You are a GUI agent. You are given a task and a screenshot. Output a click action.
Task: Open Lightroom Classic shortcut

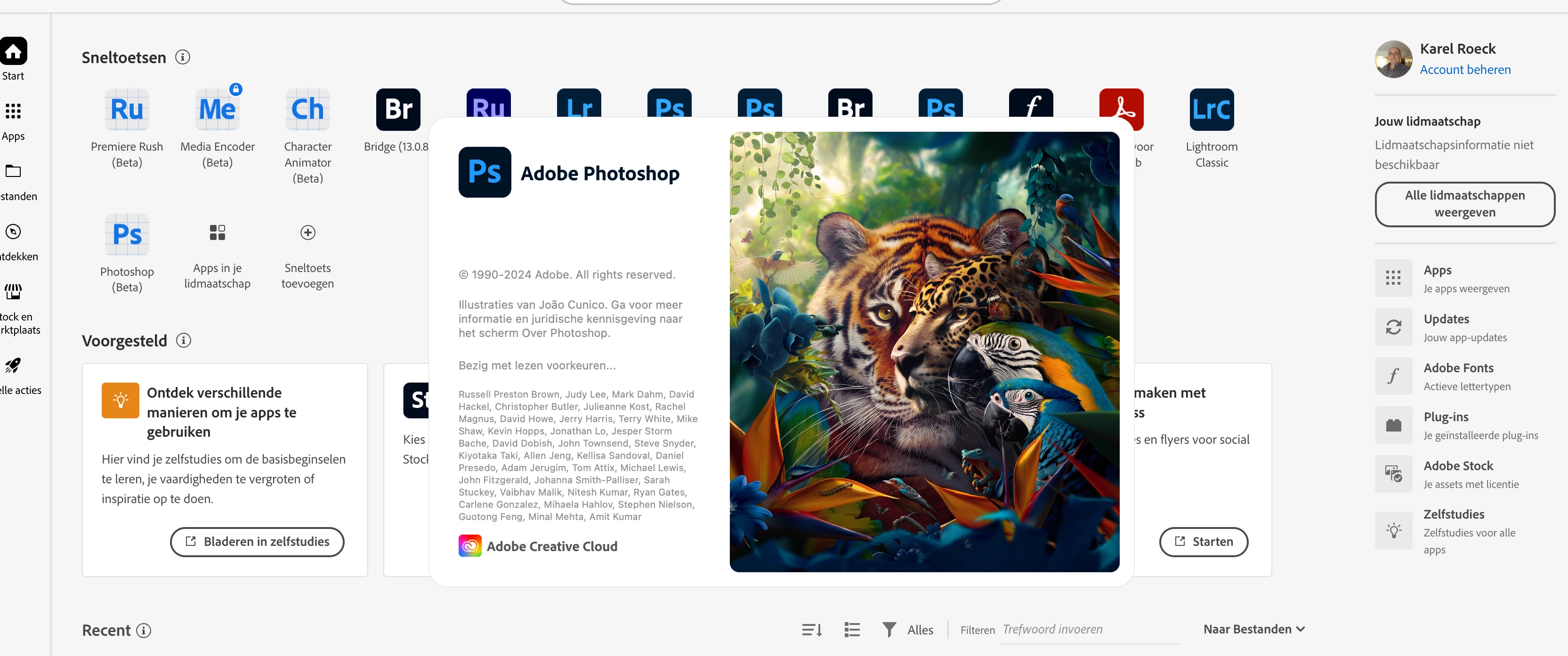pyautogui.click(x=1211, y=110)
